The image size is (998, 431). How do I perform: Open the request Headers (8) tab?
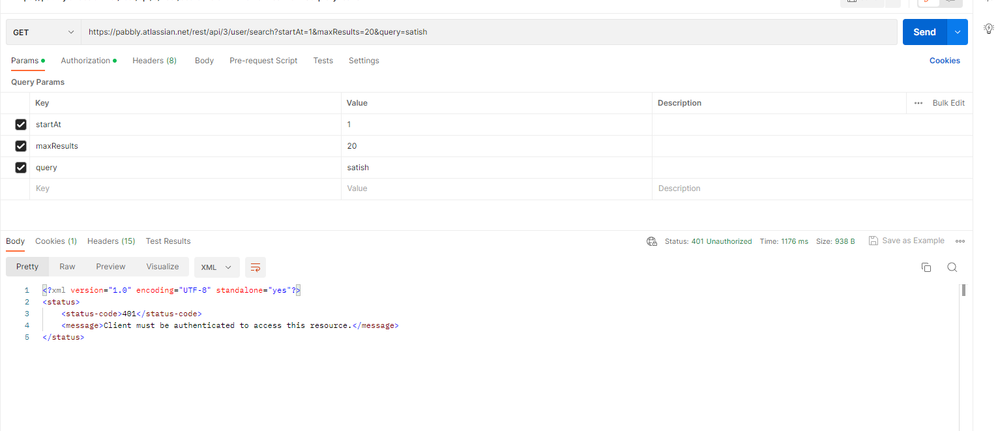pos(155,60)
